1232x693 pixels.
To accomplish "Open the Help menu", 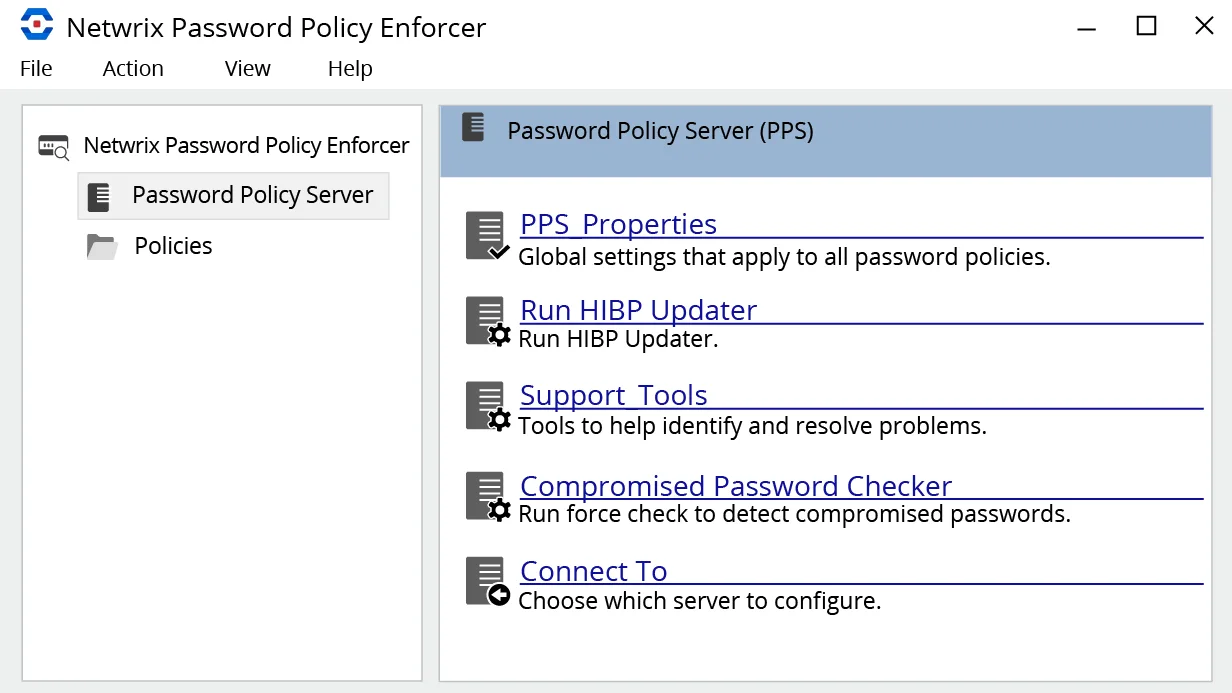I will pos(350,69).
